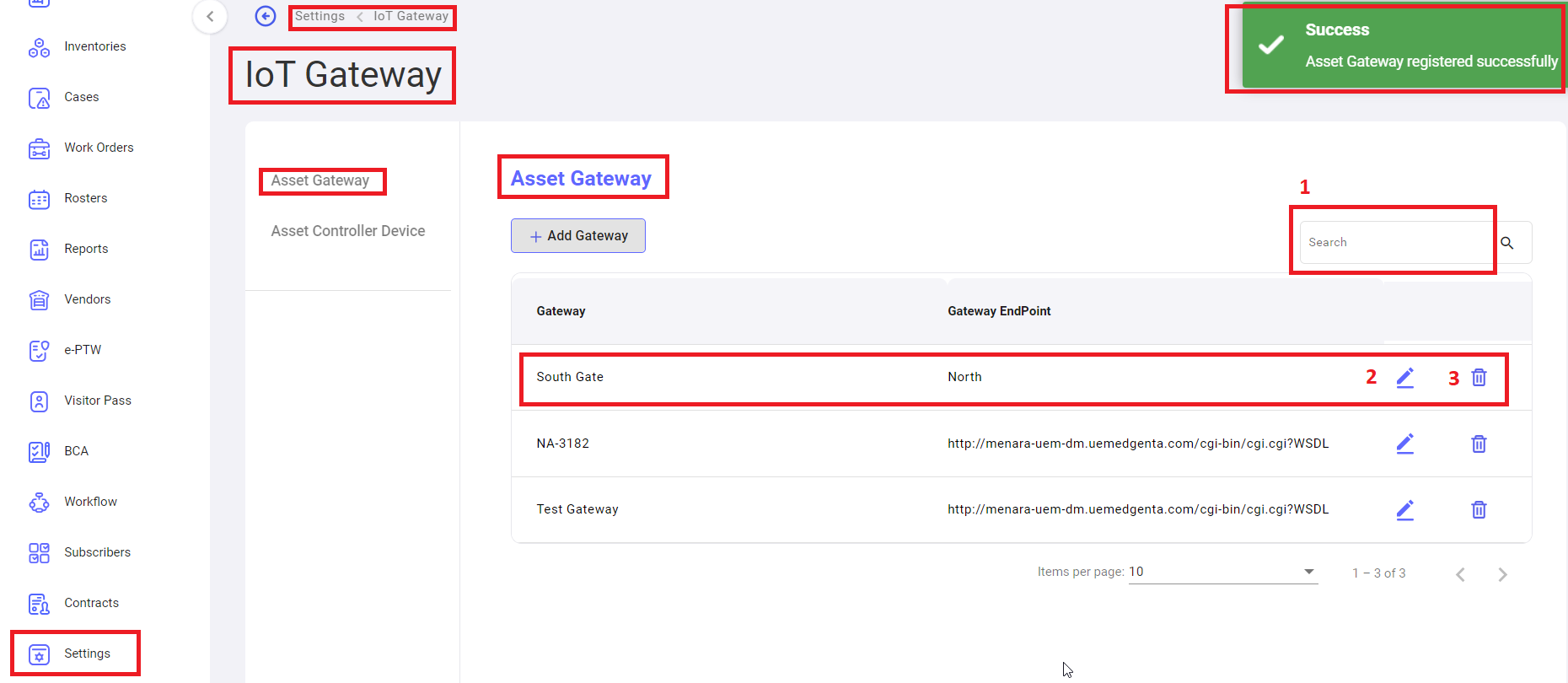This screenshot has width=1568, height=683.
Task: Open Reports chart icon in sidebar
Action: tap(39, 250)
